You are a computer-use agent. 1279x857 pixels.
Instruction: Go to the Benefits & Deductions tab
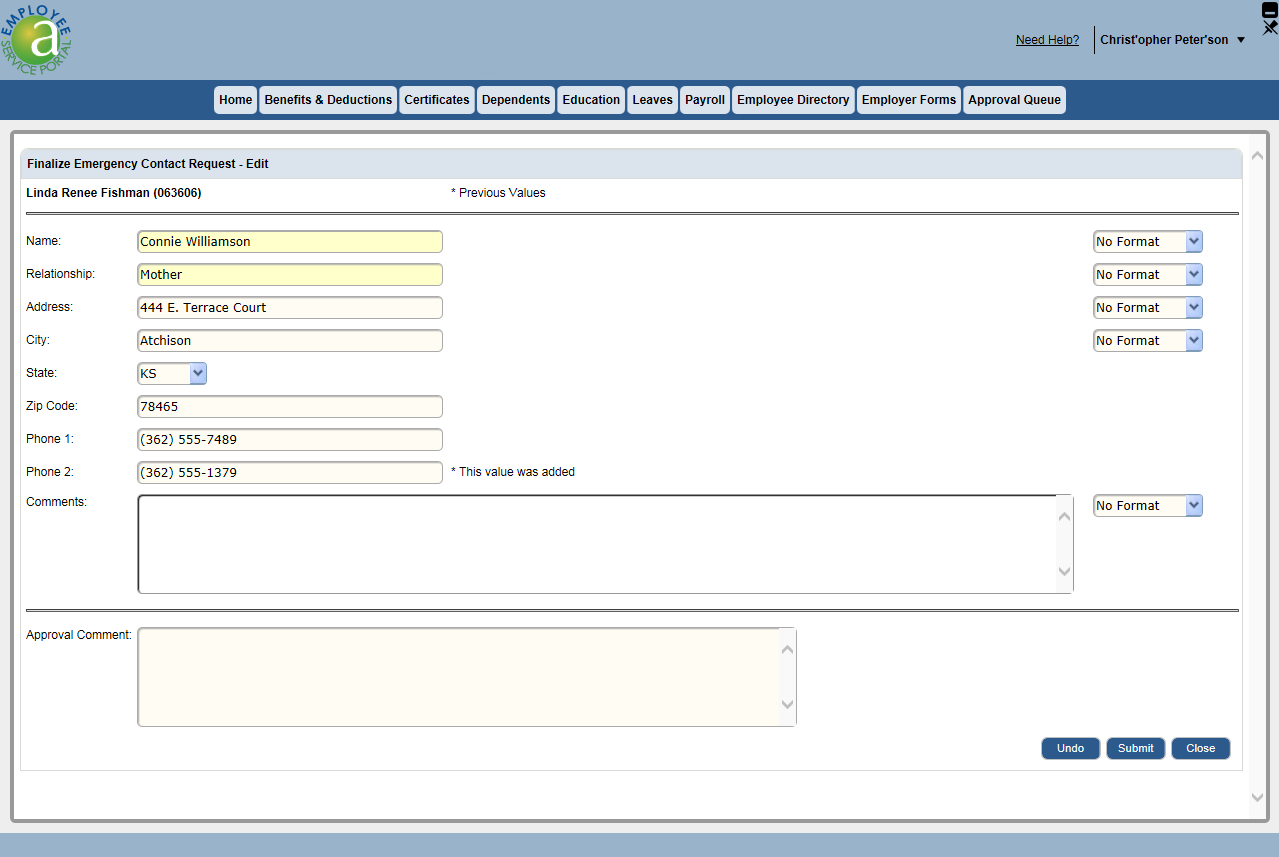coord(328,100)
